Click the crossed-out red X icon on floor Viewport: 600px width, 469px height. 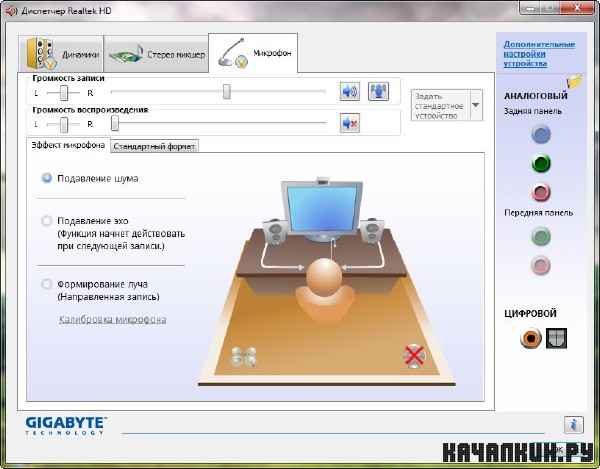click(x=414, y=356)
